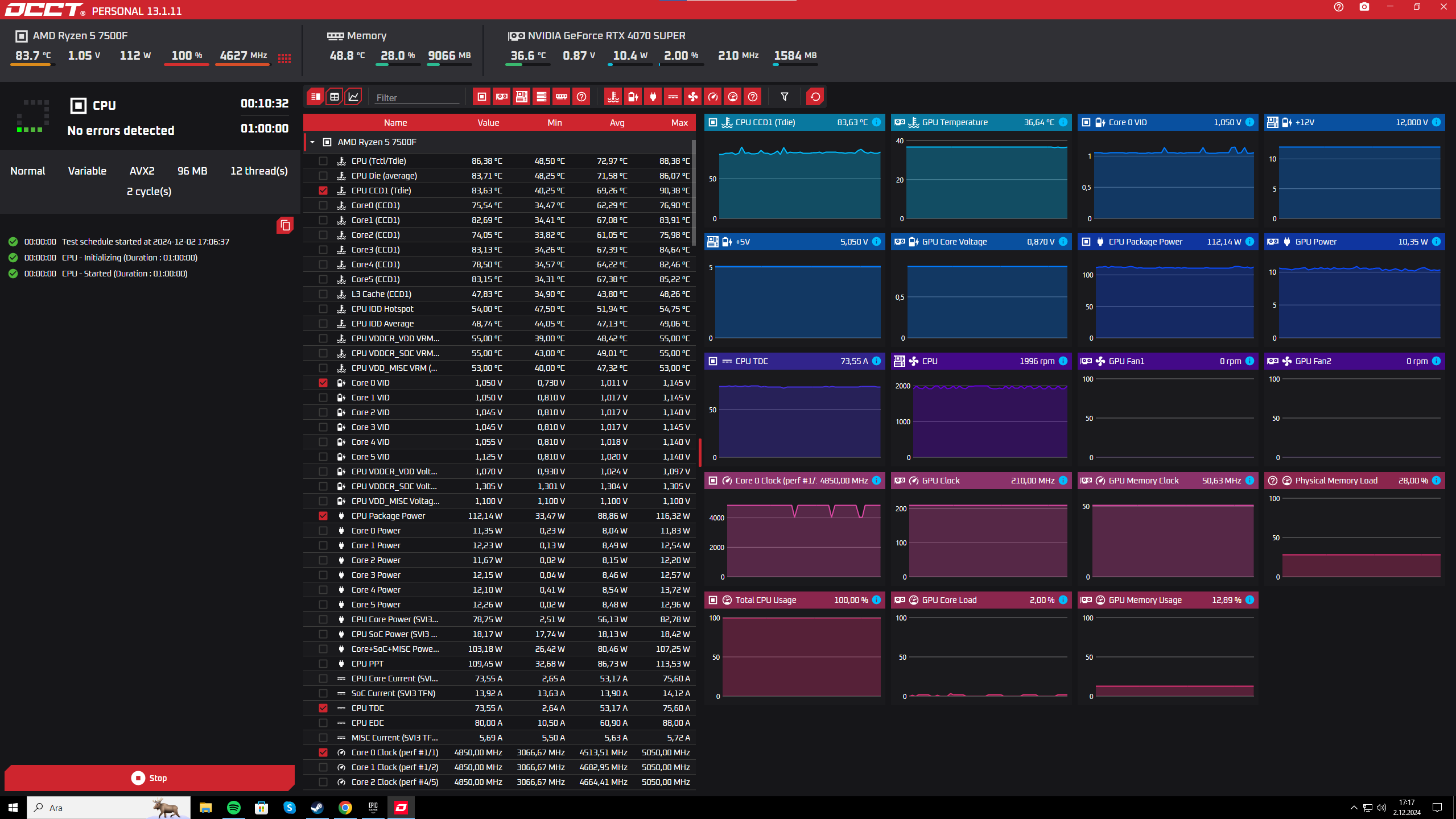Sort by Max column header
1456x819 pixels.
pos(679,123)
